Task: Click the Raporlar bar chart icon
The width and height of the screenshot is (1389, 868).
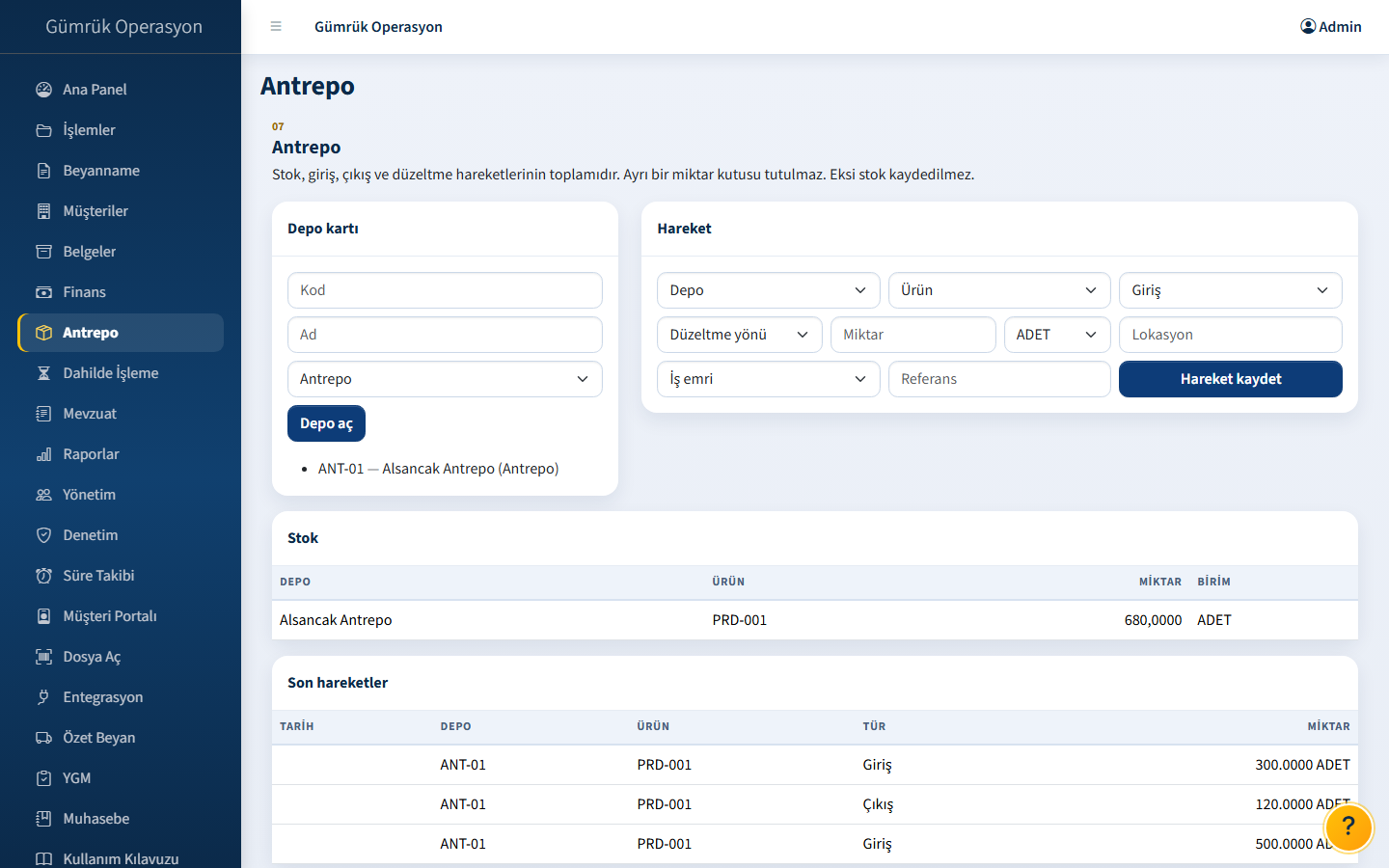Action: point(43,454)
